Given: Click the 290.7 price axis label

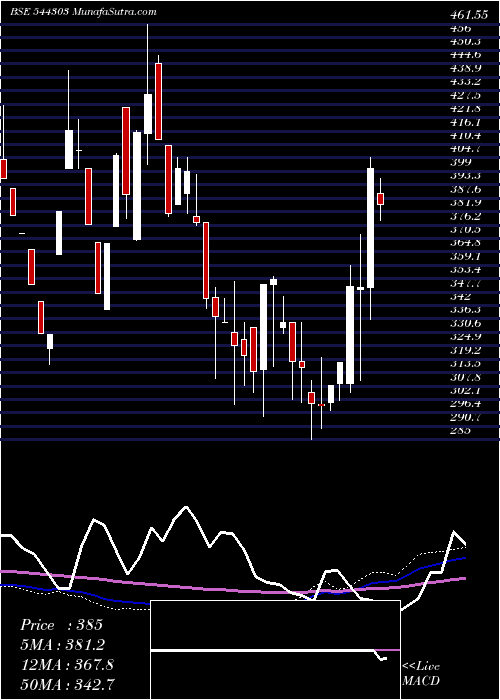Looking at the screenshot, I should point(466,417).
